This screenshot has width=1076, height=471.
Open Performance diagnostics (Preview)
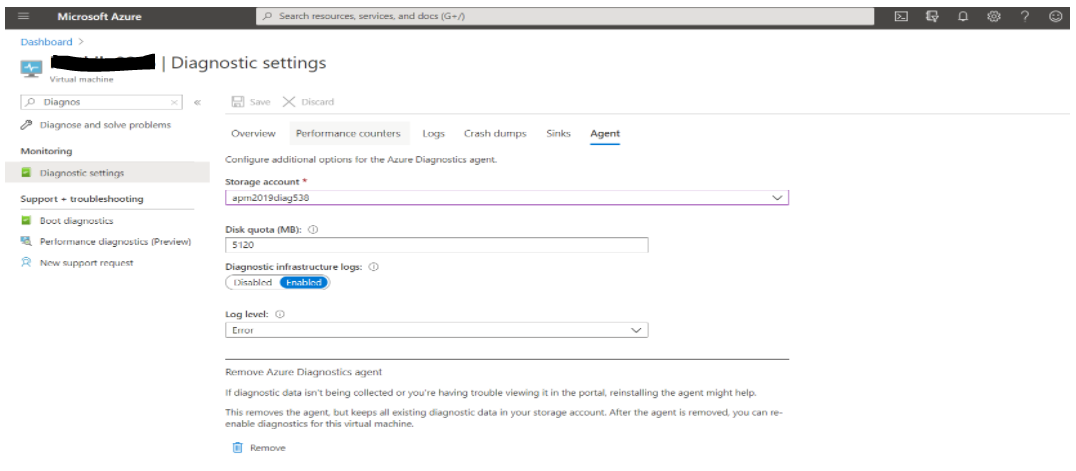(x=115, y=242)
